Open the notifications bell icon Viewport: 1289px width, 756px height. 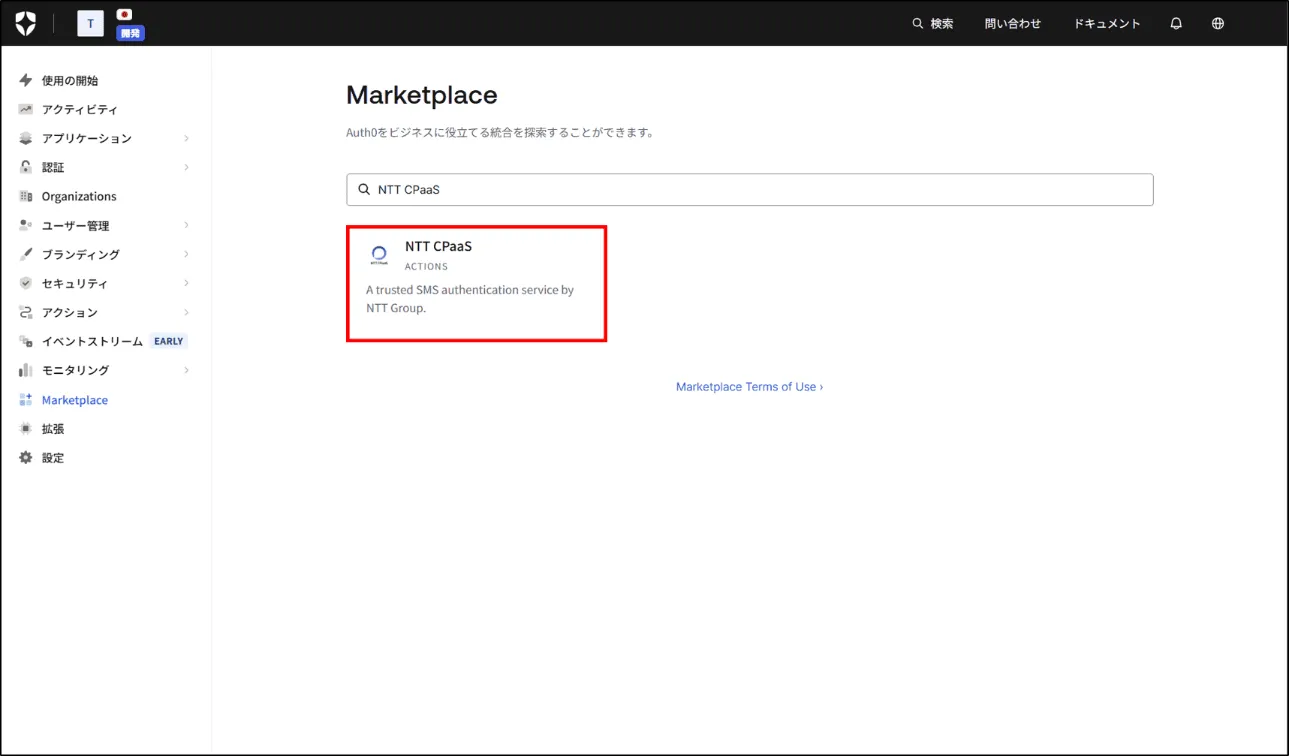1176,24
